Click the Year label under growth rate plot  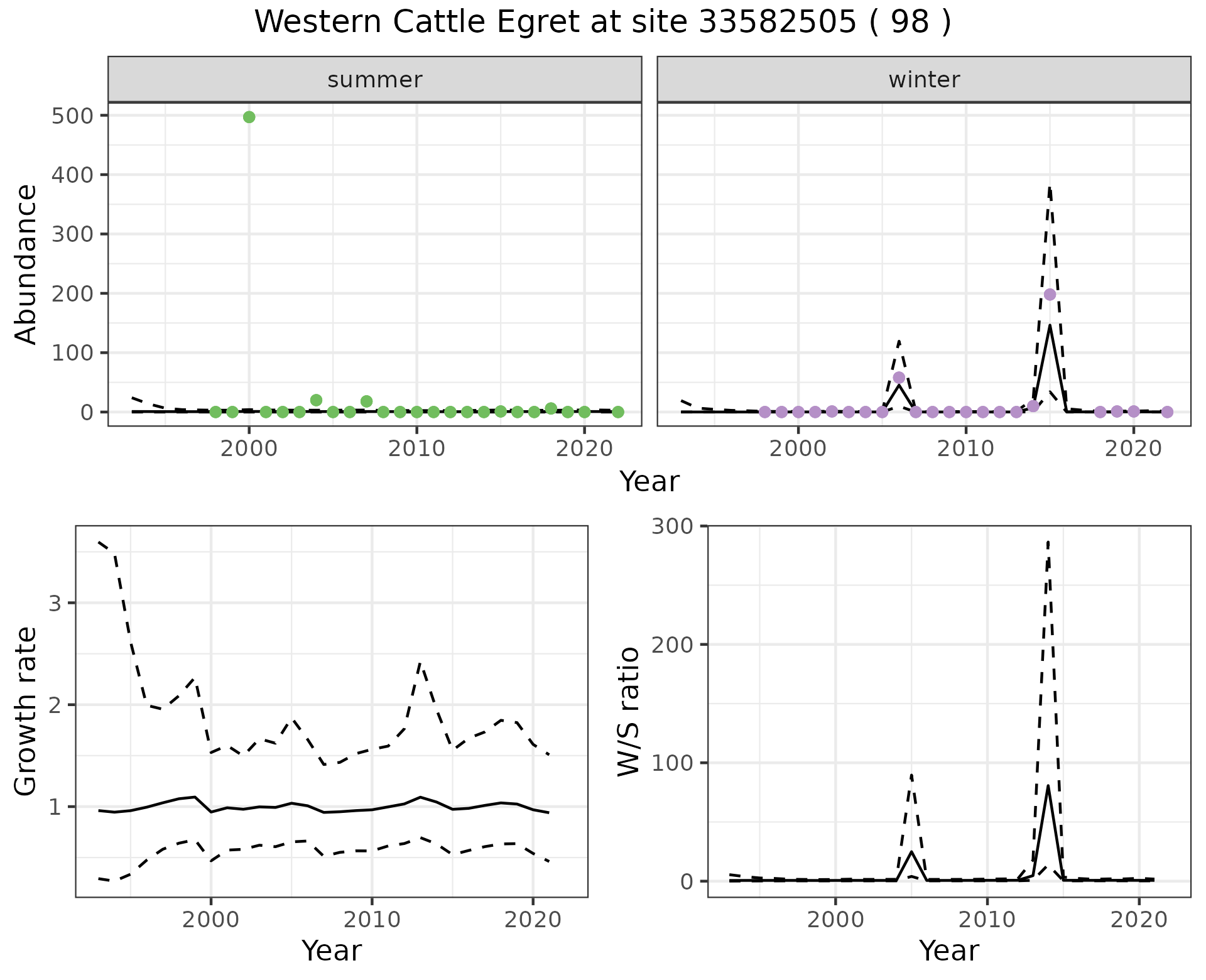(332, 950)
